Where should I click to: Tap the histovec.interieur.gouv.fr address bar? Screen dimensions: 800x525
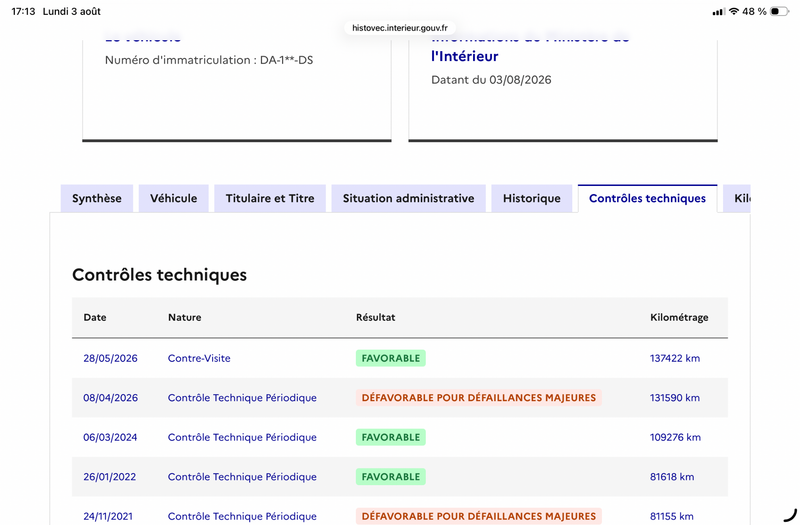click(x=400, y=28)
